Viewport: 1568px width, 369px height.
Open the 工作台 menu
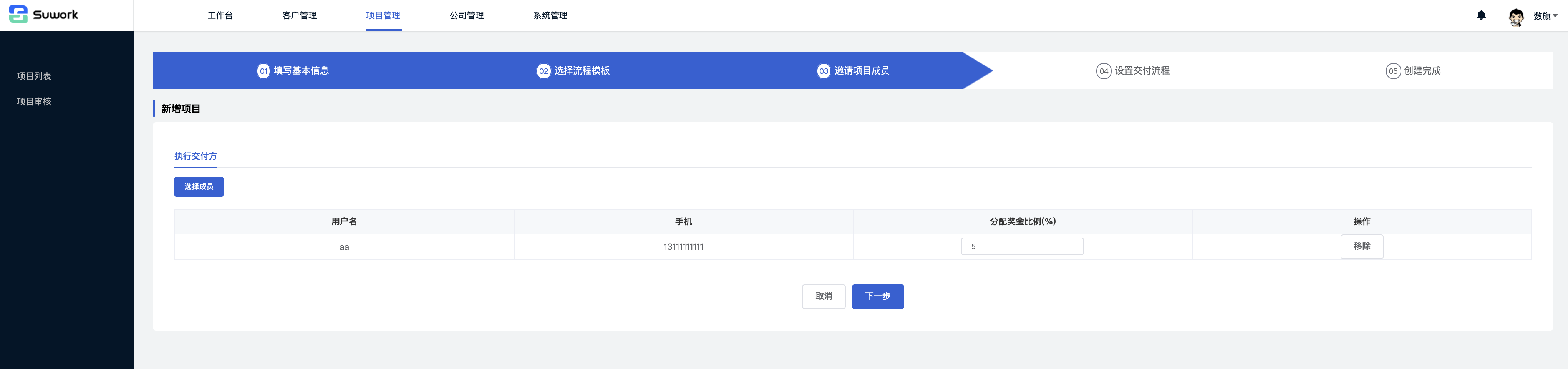(220, 15)
